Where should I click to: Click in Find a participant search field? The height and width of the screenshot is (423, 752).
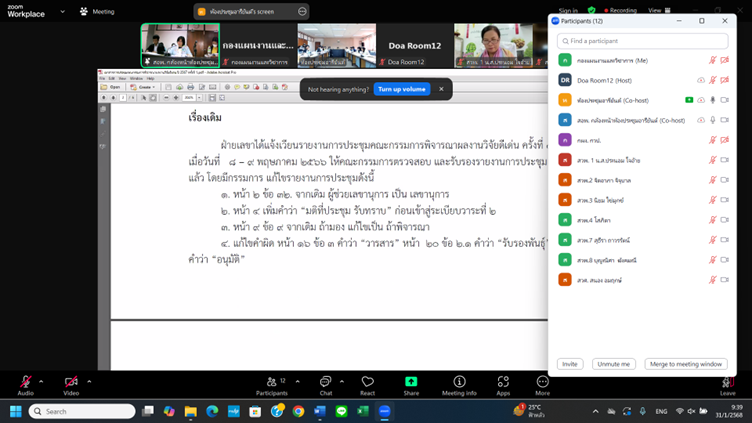[x=643, y=41]
